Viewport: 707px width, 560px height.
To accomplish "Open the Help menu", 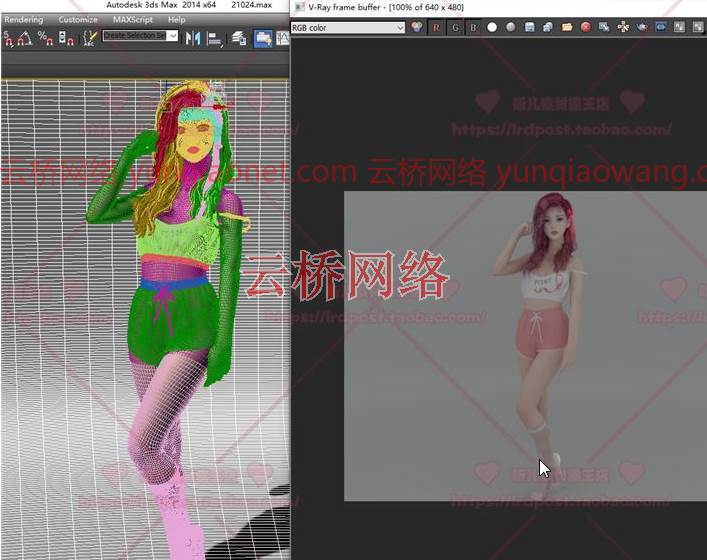I will click(x=176, y=20).
